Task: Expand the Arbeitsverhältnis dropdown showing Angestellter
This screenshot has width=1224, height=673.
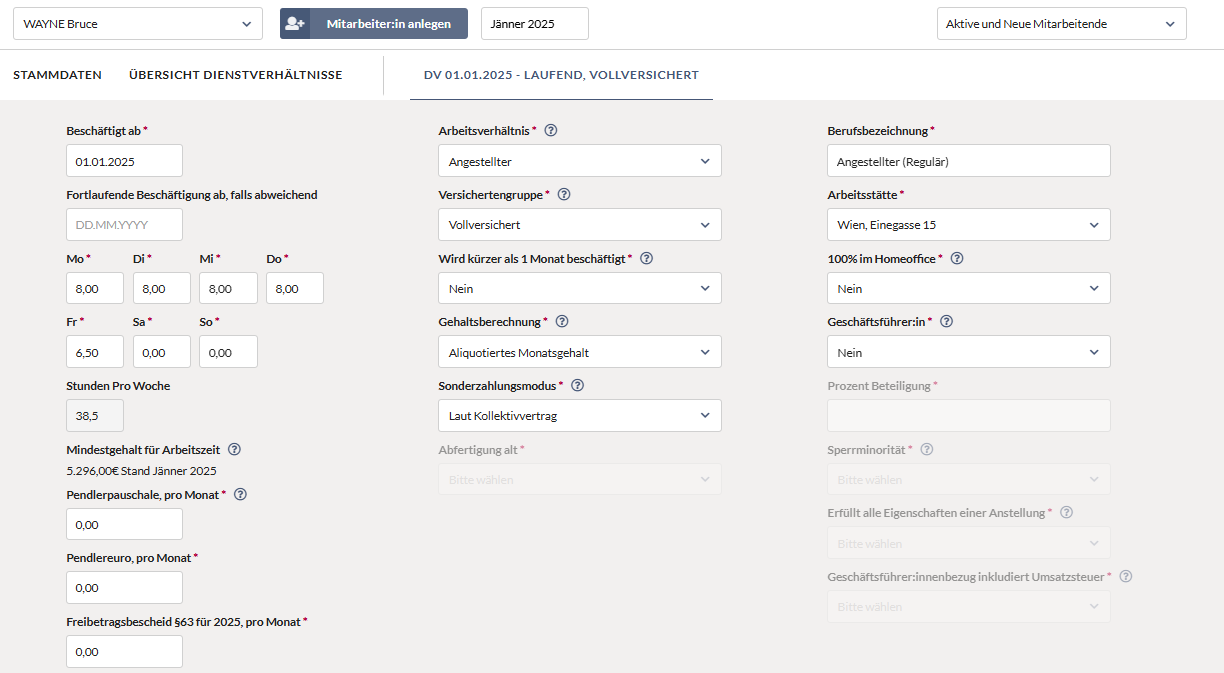Action: [580, 161]
